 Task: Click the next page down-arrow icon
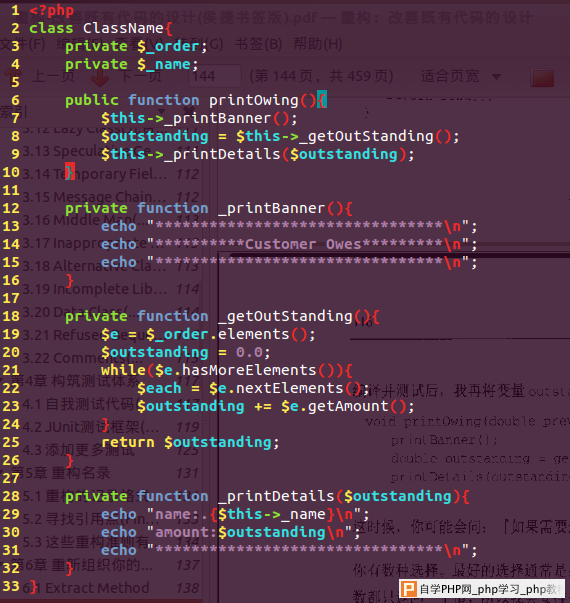100,77
